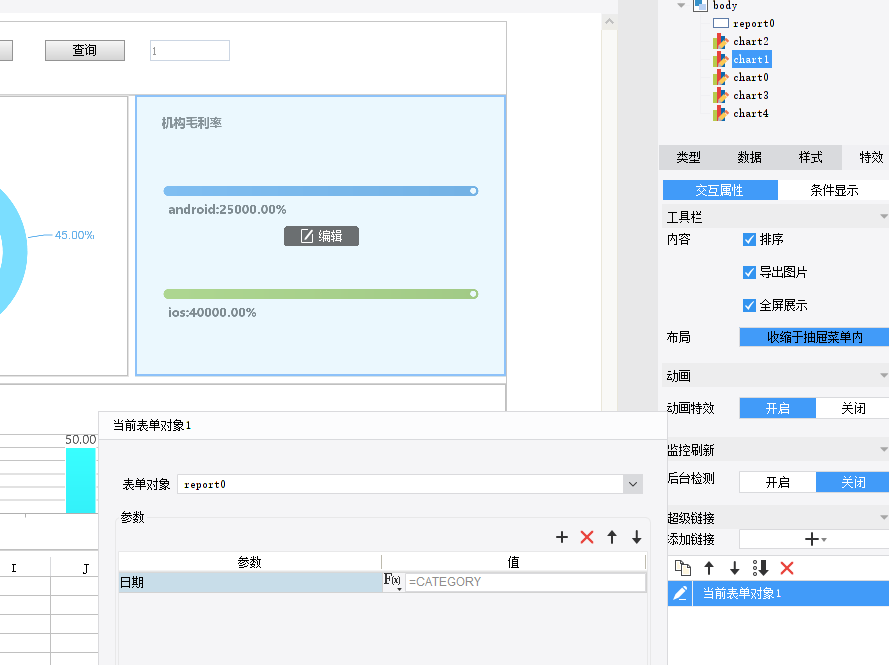
Task: Collapse the 超级链接 section
Action: 883,517
